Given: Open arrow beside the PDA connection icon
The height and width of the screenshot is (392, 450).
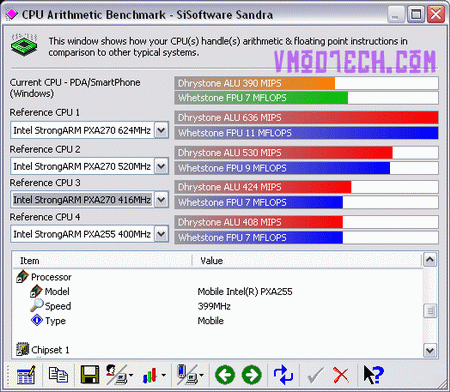Looking at the screenshot, I should tap(202, 375).
